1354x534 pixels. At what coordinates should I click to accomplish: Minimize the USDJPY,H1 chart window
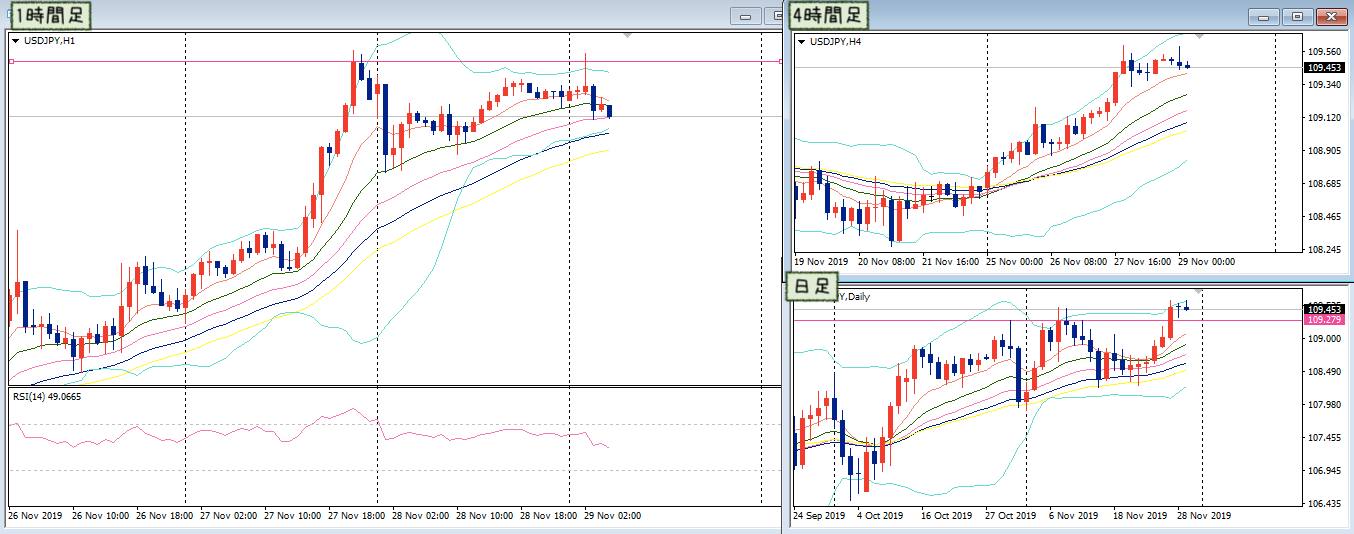pyautogui.click(x=746, y=16)
